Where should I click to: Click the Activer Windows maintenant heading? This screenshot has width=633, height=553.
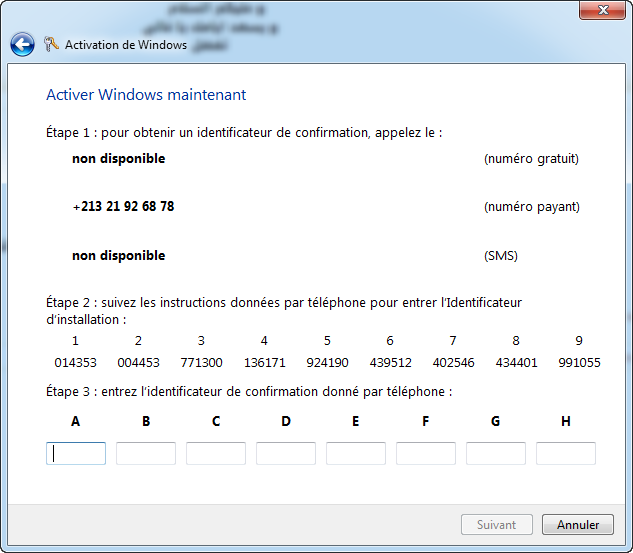pos(146,95)
